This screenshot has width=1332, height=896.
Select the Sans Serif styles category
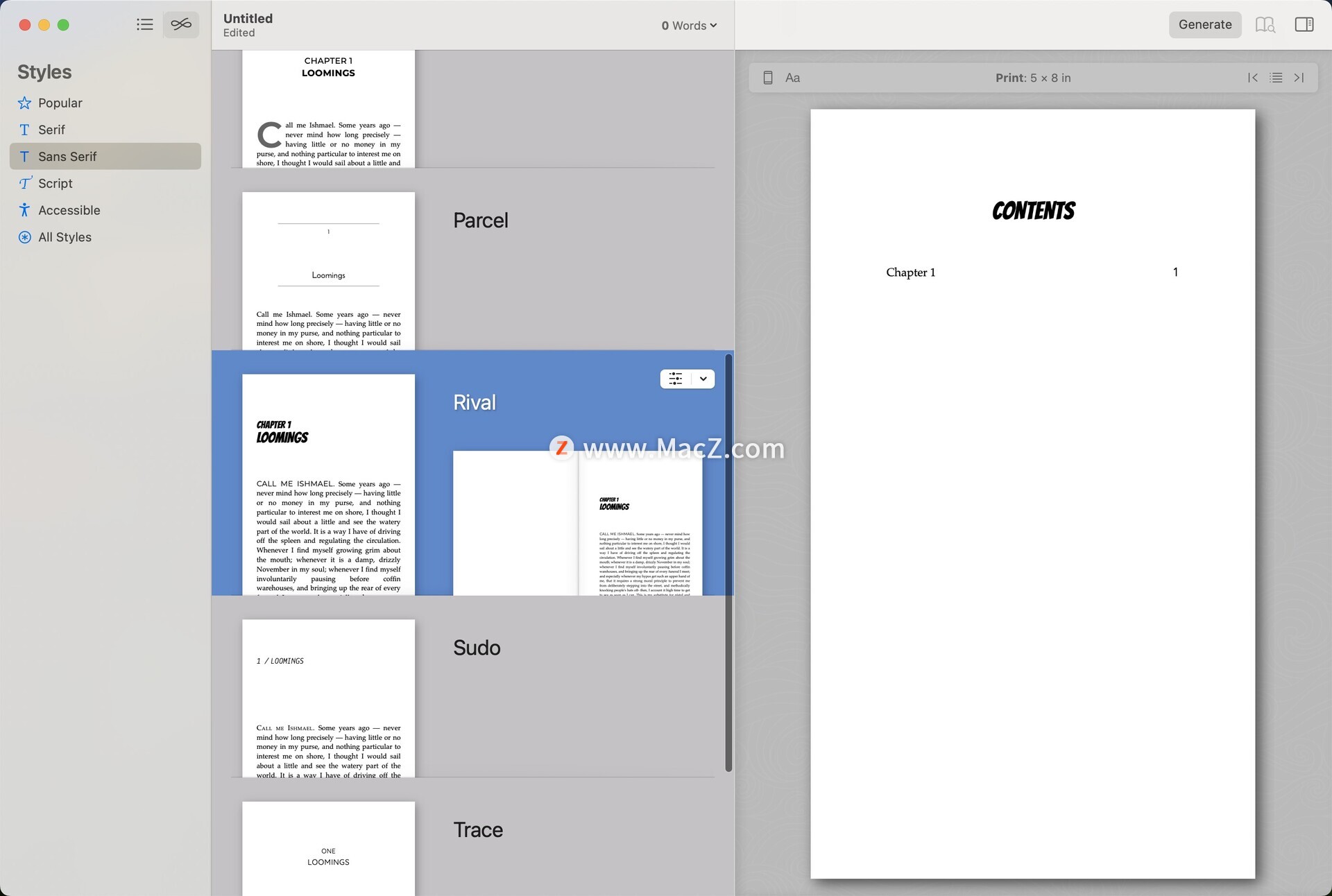click(x=105, y=157)
